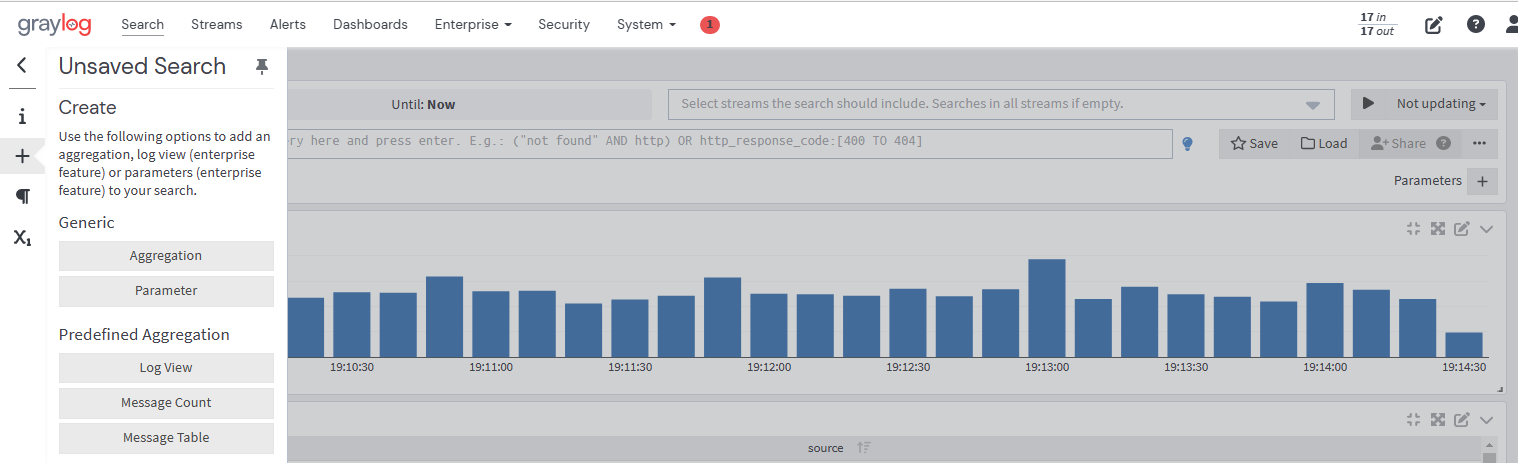Image resolution: width=1518 pixels, height=463 pixels.
Task: Click the Parameters label
Action: click(x=1427, y=181)
